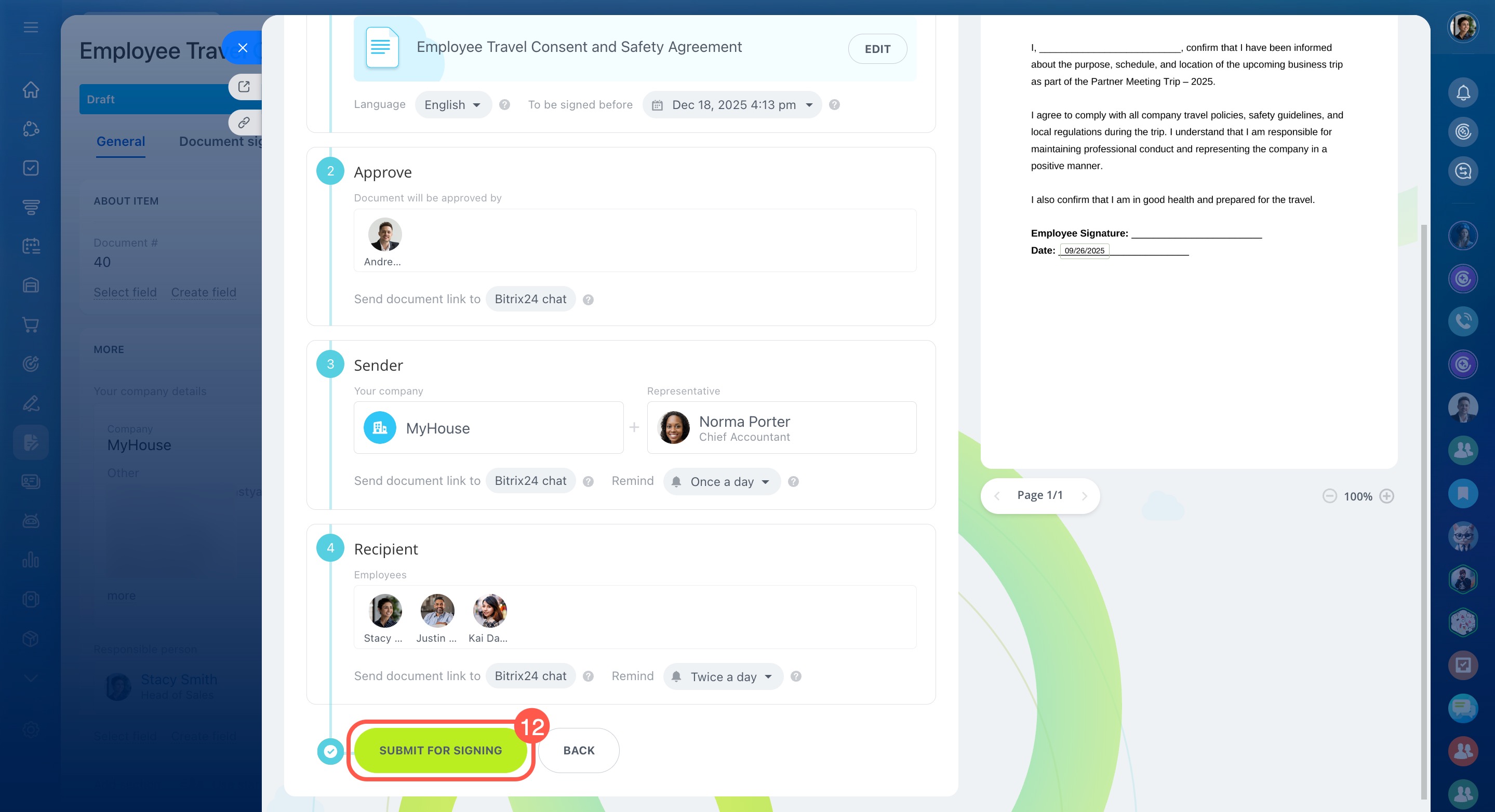The height and width of the screenshot is (812, 1495).
Task: Open Sender remind dropdown Once a day
Action: point(722,481)
